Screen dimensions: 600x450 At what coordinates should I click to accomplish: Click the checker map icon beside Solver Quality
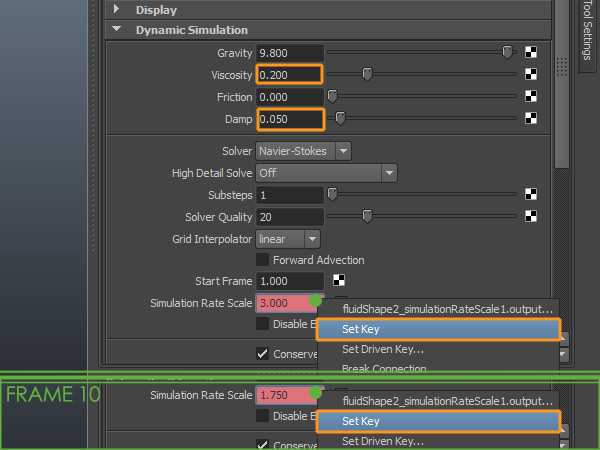click(532, 216)
